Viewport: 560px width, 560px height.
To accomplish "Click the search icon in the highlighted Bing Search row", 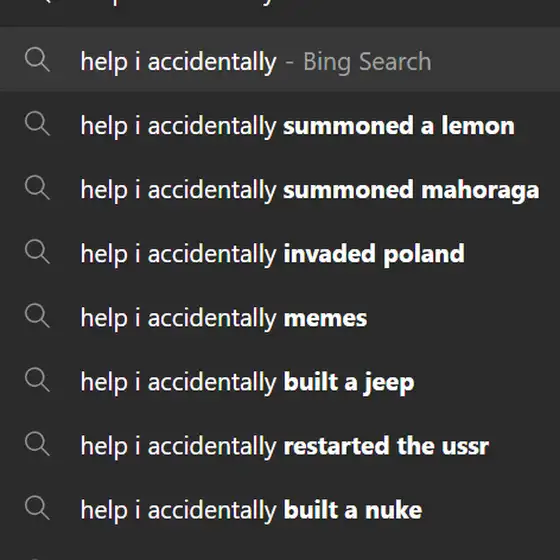I will 37,60.
